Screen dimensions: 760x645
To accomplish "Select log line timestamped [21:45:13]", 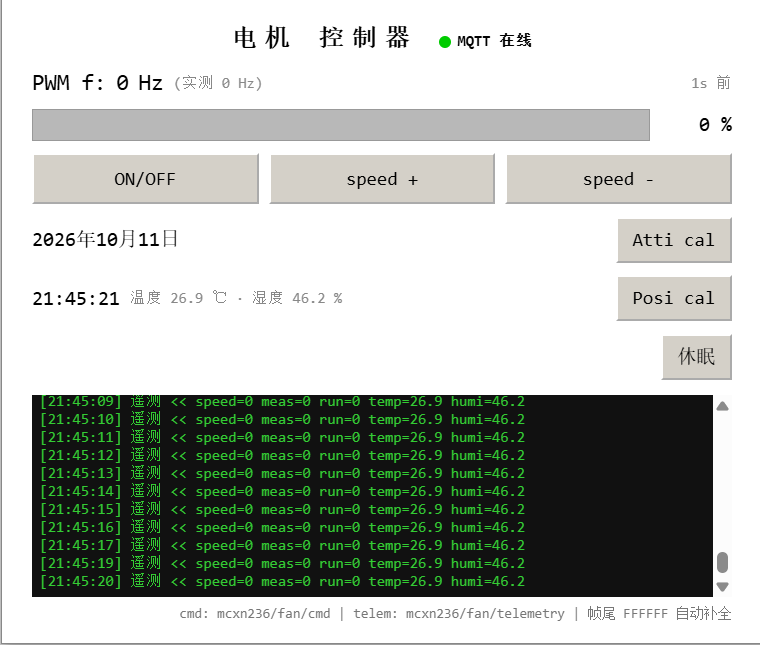I will pyautogui.click(x=282, y=473).
